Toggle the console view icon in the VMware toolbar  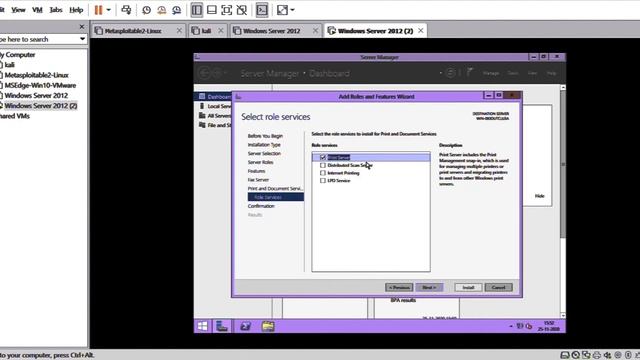(262, 10)
